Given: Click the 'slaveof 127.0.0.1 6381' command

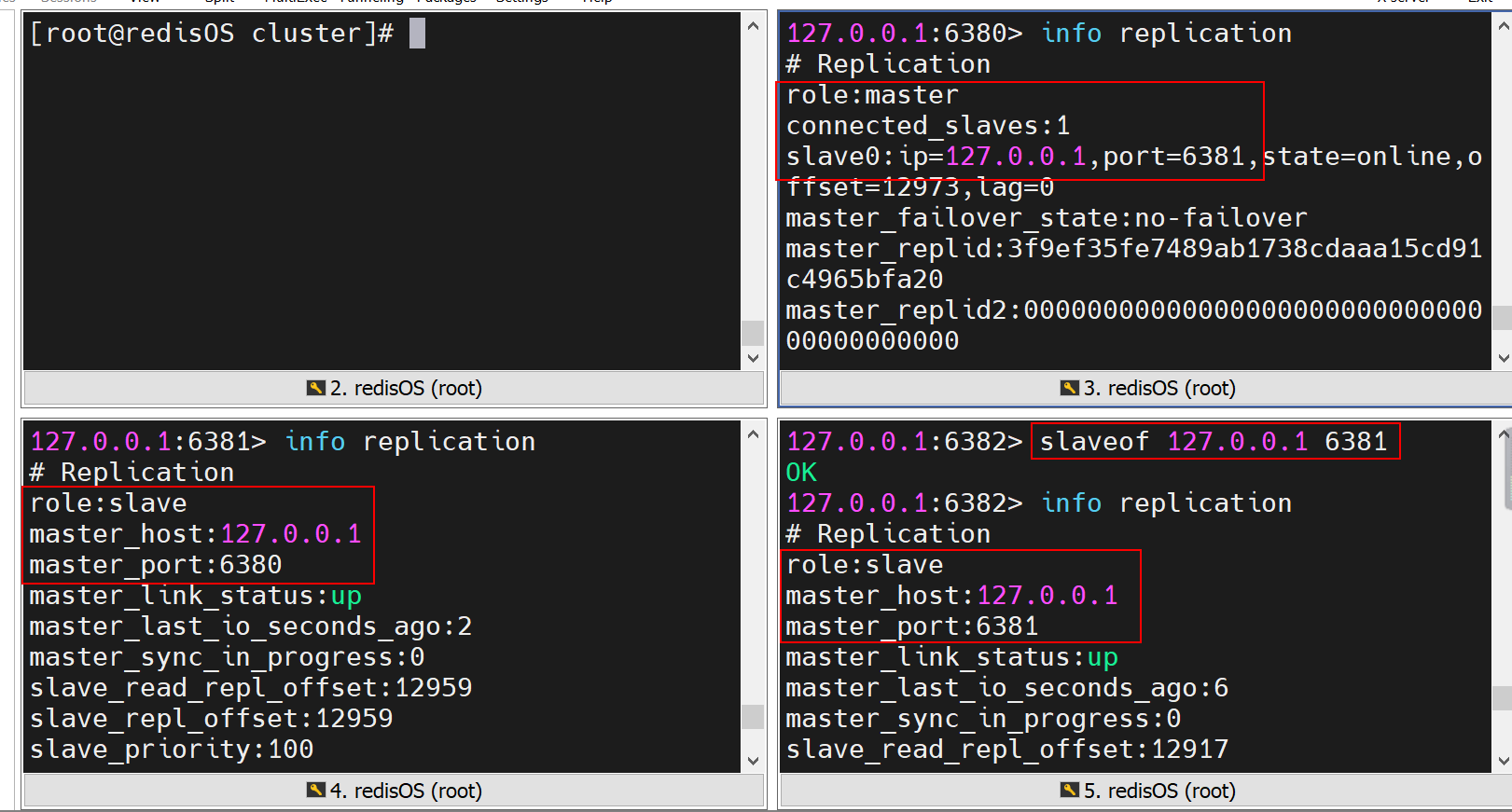Looking at the screenshot, I should tap(1214, 442).
